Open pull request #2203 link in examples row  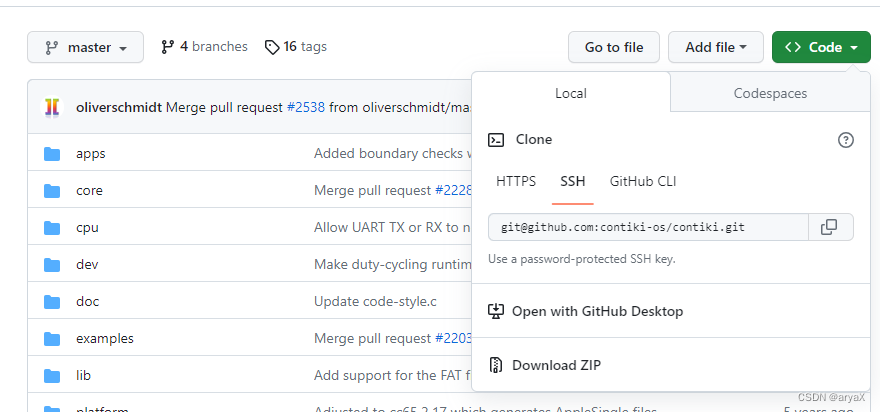[x=453, y=338]
